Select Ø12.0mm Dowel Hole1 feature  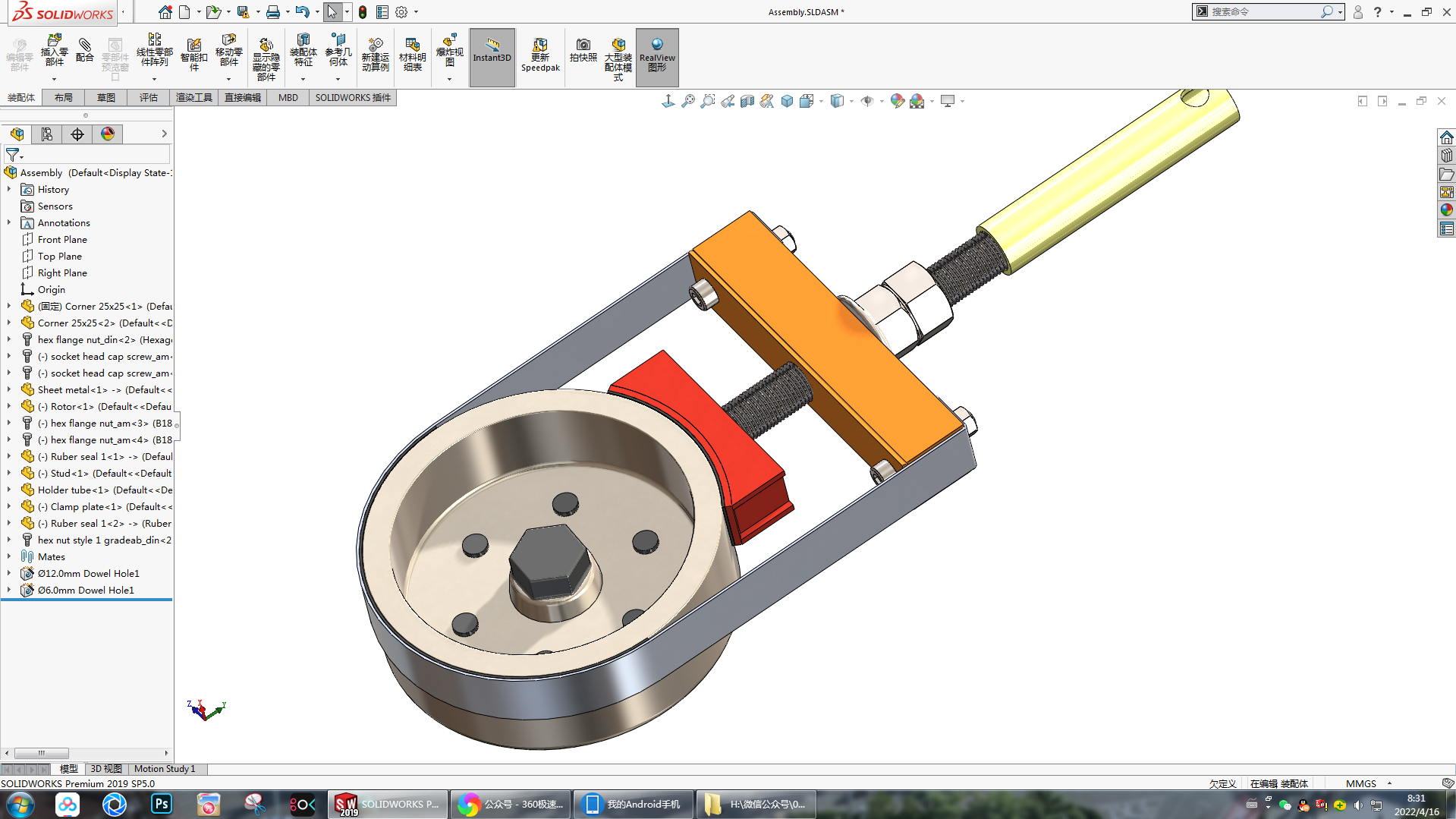click(88, 573)
